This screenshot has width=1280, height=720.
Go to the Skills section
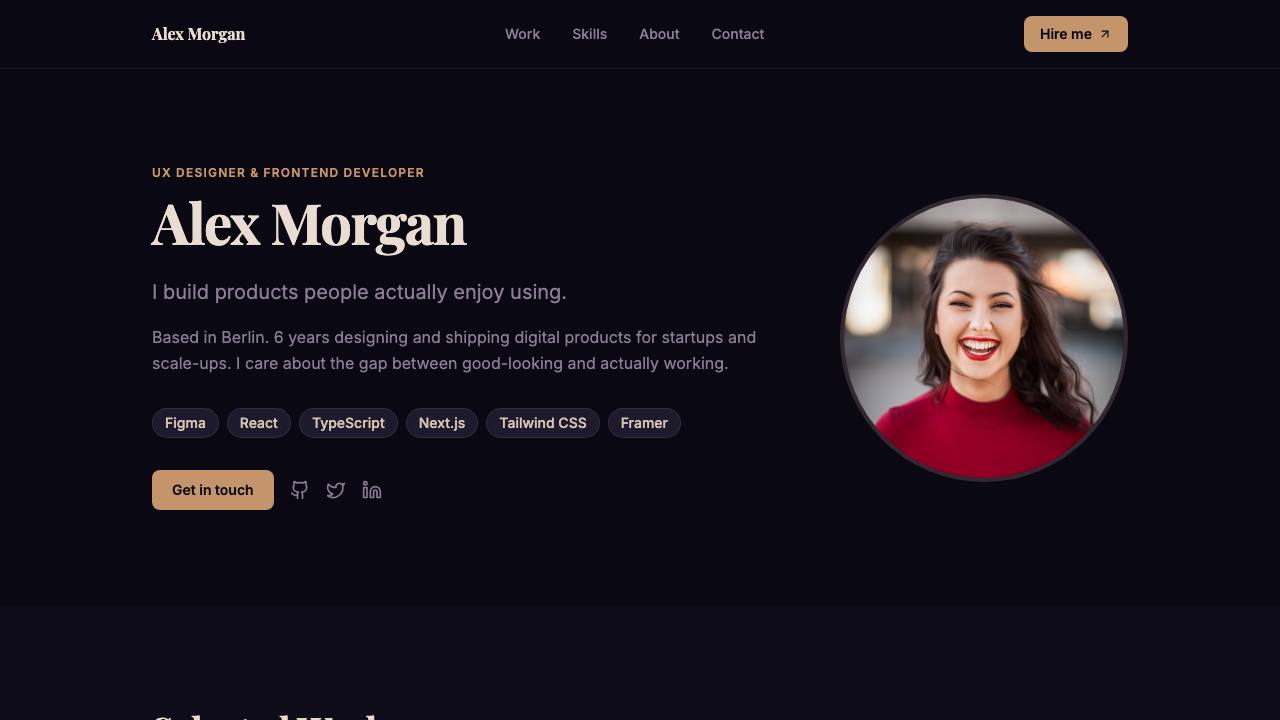point(590,34)
